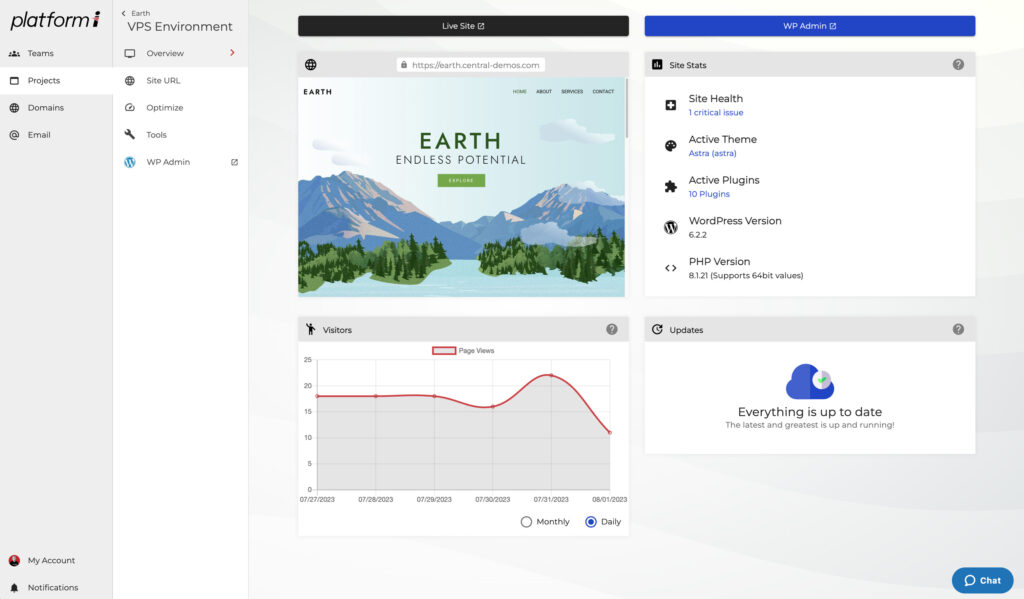1024x599 pixels.
Task: Open the Projects menu item
Action: point(44,81)
